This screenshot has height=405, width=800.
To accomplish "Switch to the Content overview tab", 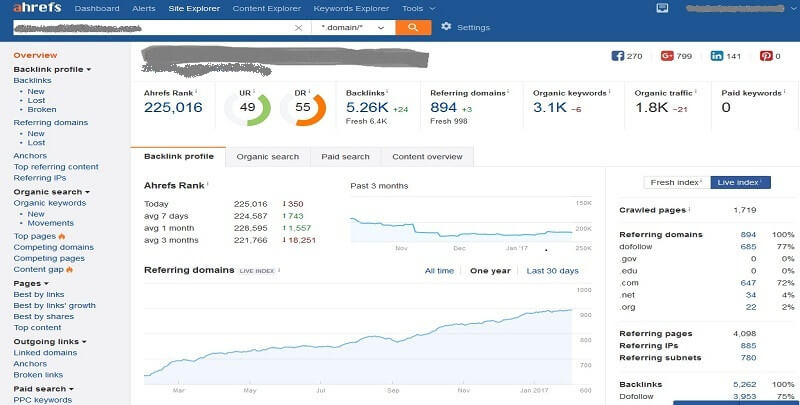I will [428, 157].
